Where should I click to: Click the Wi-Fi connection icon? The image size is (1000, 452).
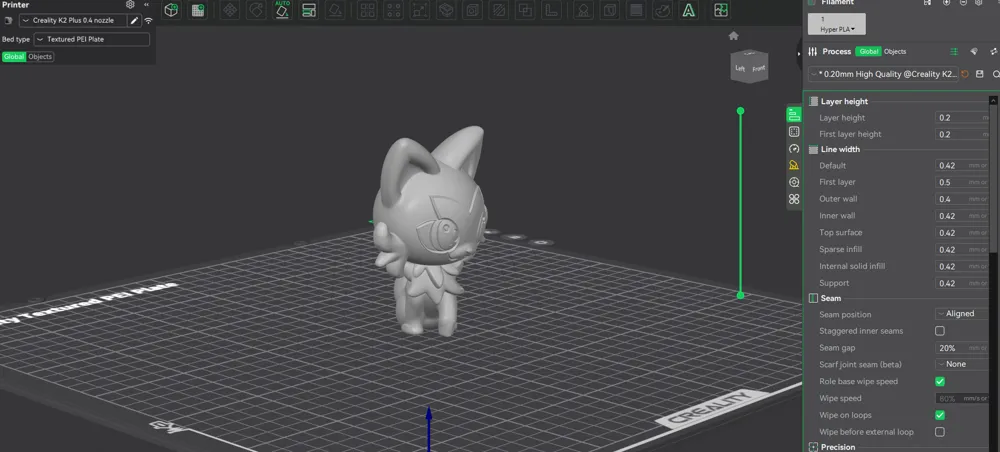tap(148, 20)
